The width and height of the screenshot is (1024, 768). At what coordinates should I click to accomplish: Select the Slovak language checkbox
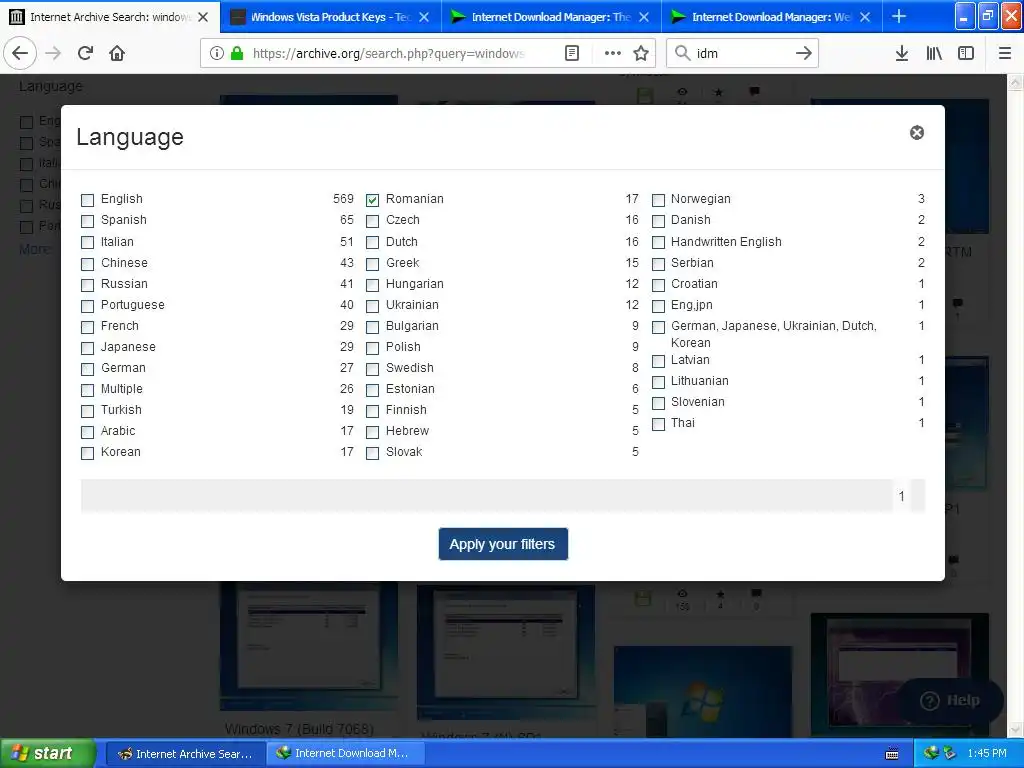click(372, 453)
